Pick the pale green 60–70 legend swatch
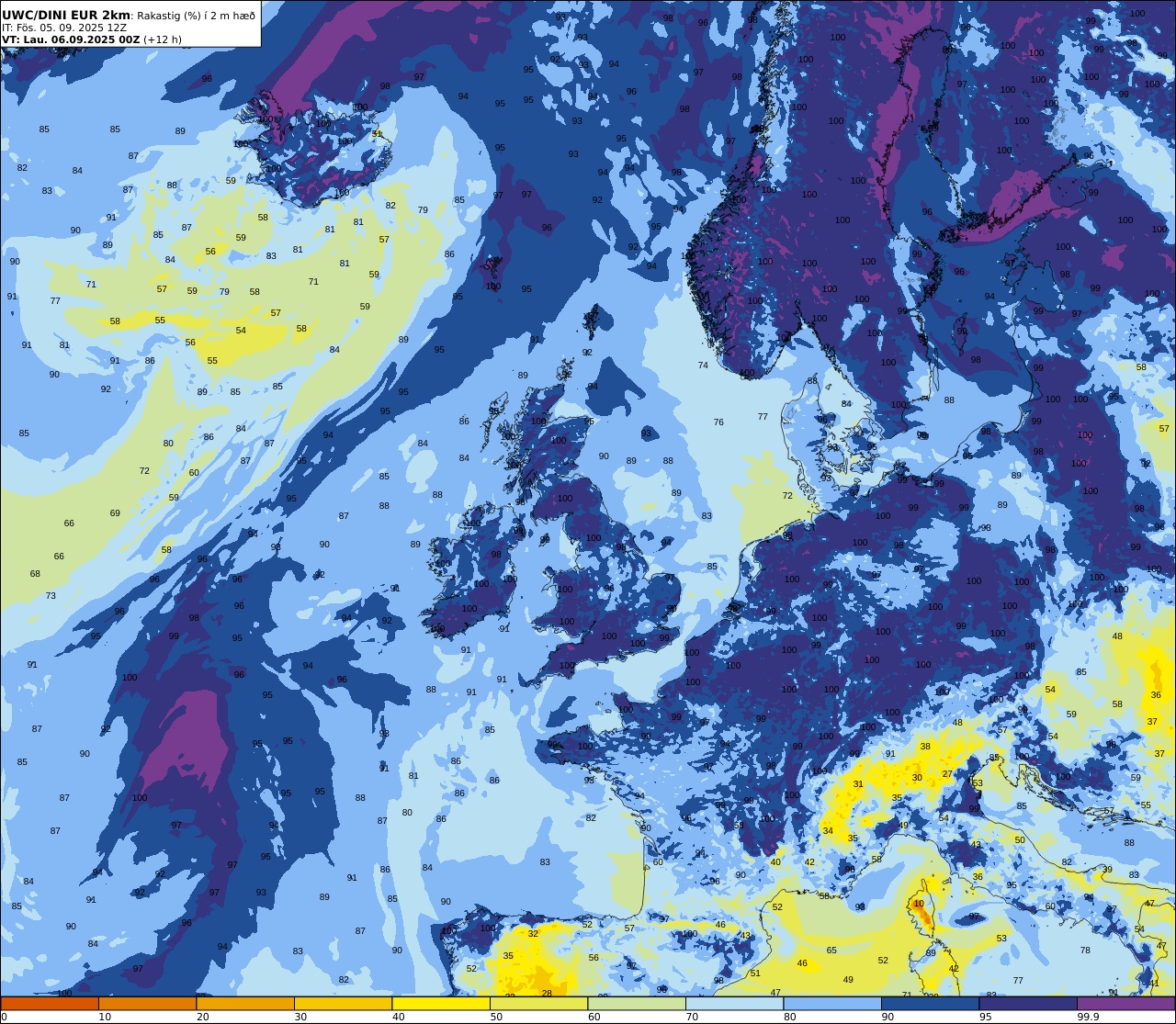Screen dimensions: 1176x1024 tap(637, 1004)
